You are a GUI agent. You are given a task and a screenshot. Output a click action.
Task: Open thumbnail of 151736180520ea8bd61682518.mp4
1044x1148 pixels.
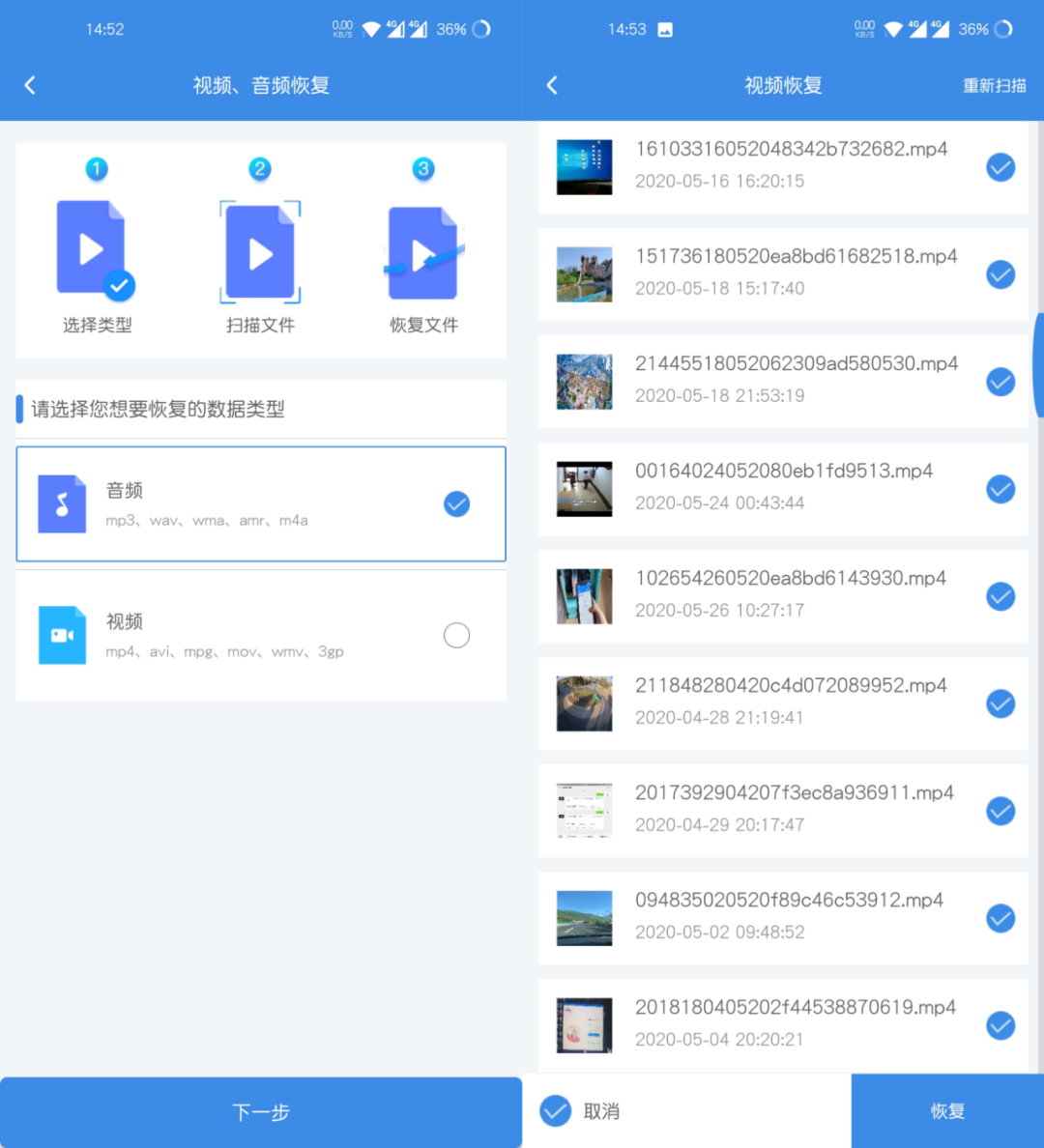pyautogui.click(x=584, y=274)
